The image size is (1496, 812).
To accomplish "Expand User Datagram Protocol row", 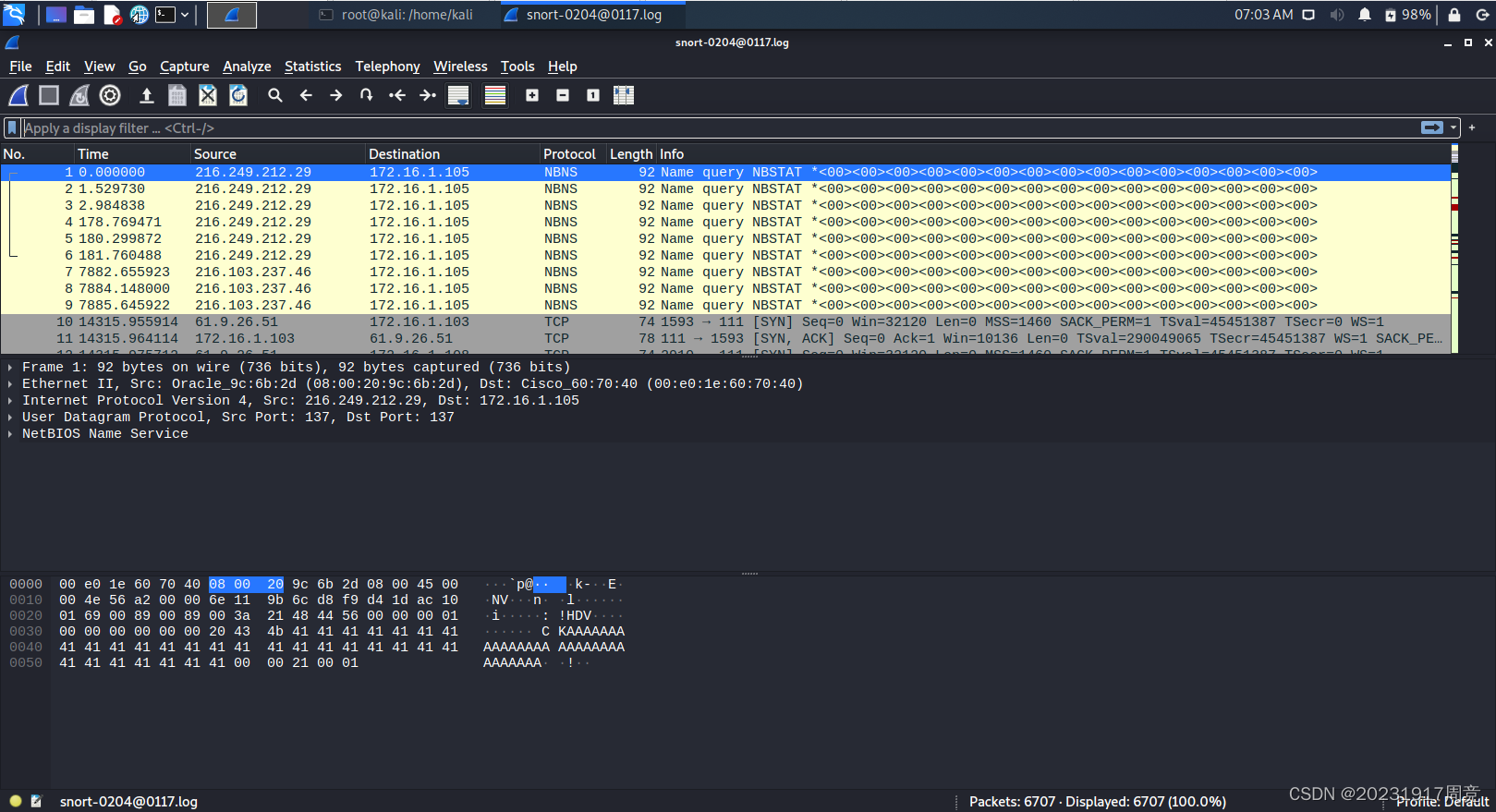I will pos(10,417).
